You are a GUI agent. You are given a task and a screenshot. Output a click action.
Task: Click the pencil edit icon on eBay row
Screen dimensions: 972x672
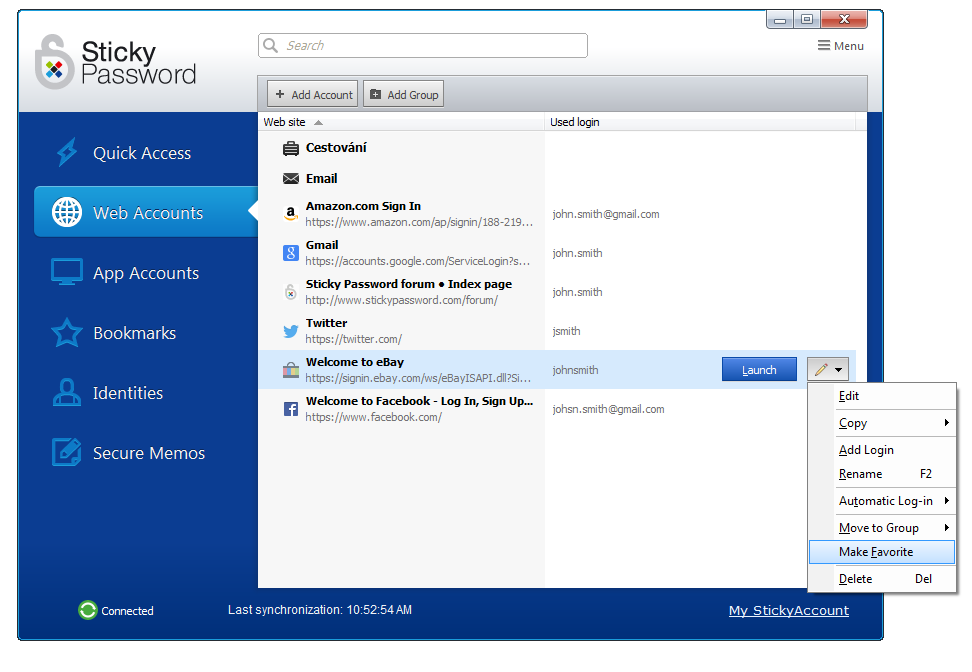pos(821,370)
